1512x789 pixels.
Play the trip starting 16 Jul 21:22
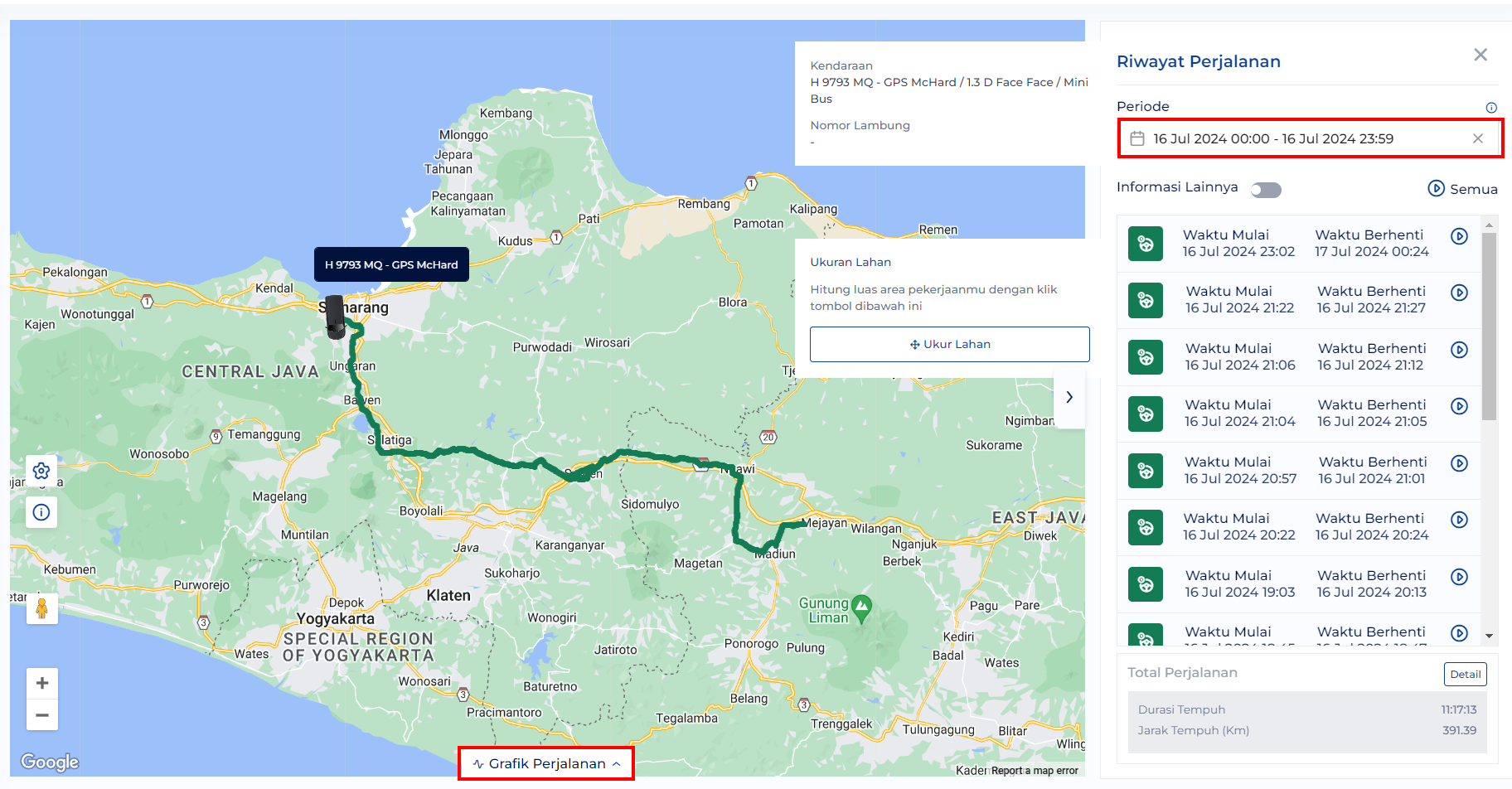1460,293
